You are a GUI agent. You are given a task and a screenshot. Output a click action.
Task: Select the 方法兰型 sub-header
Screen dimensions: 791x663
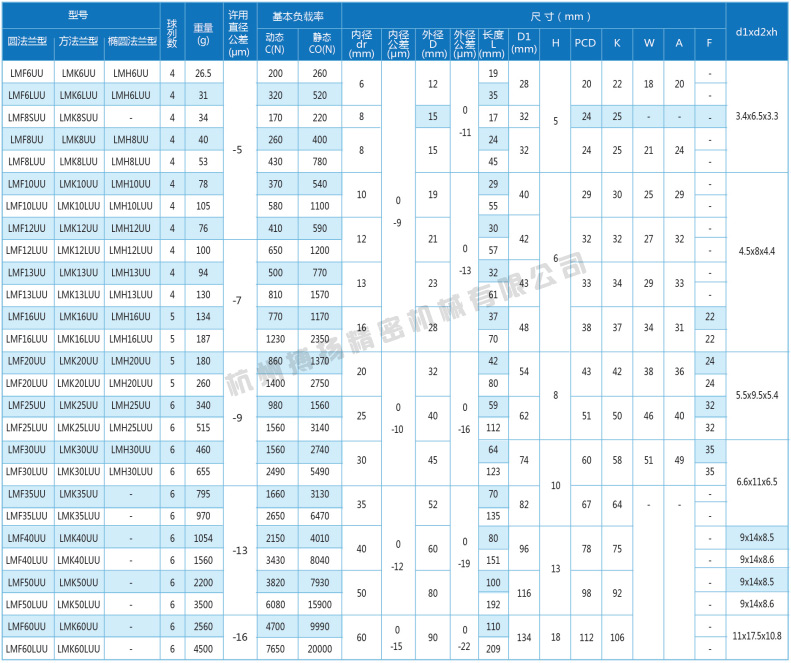pos(78,41)
